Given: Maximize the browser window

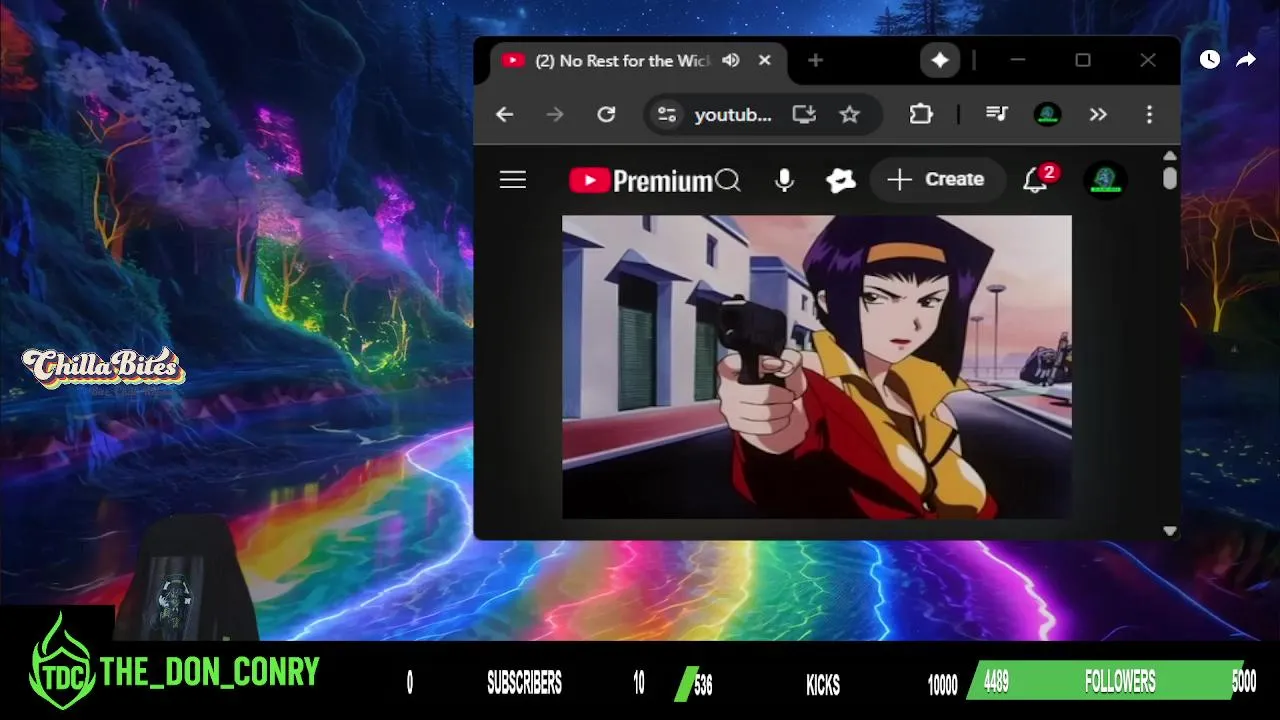Looking at the screenshot, I should pyautogui.click(x=1083, y=61).
